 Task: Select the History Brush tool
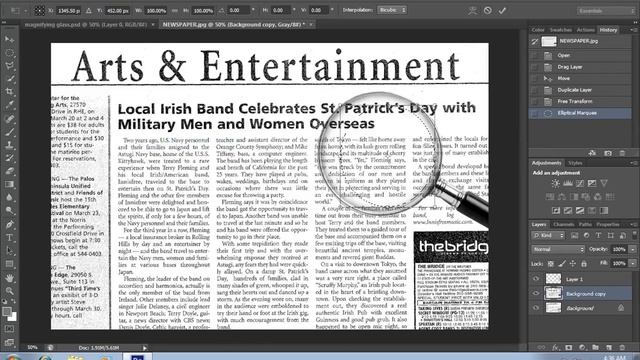tap(9, 158)
